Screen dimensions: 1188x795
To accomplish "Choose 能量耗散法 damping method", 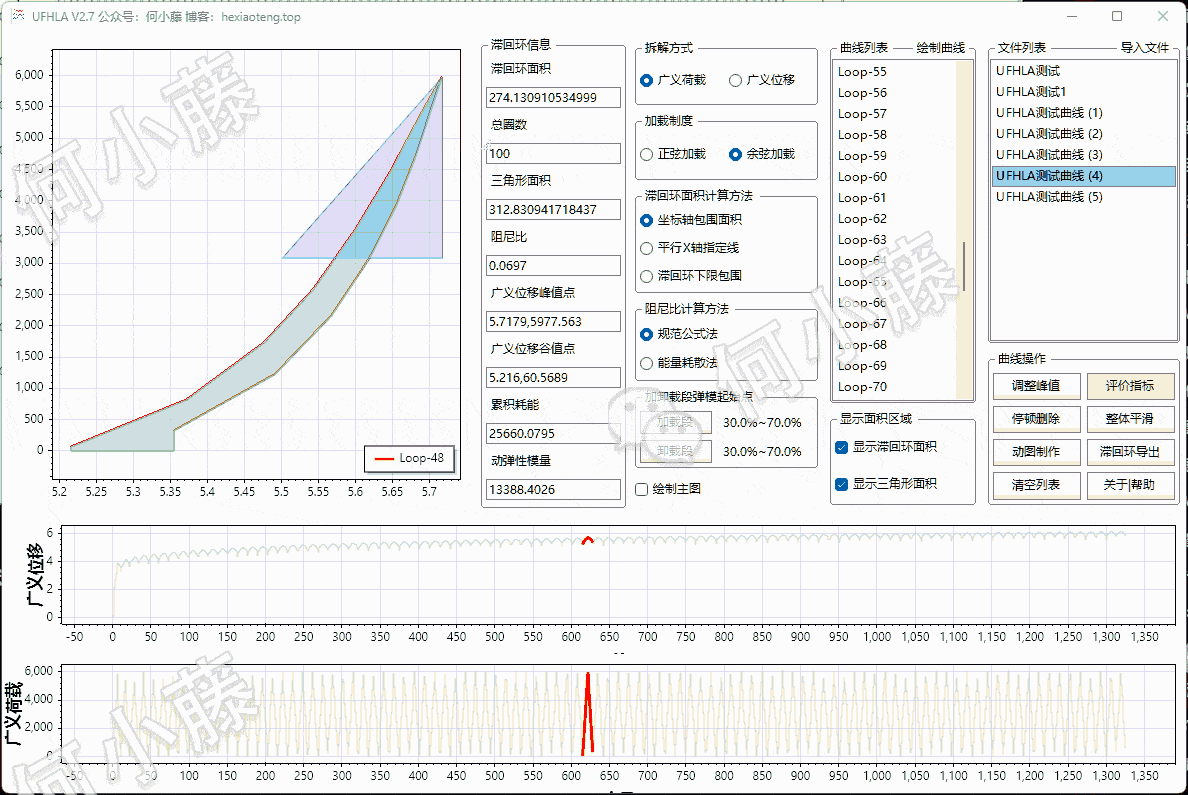I will pos(647,362).
